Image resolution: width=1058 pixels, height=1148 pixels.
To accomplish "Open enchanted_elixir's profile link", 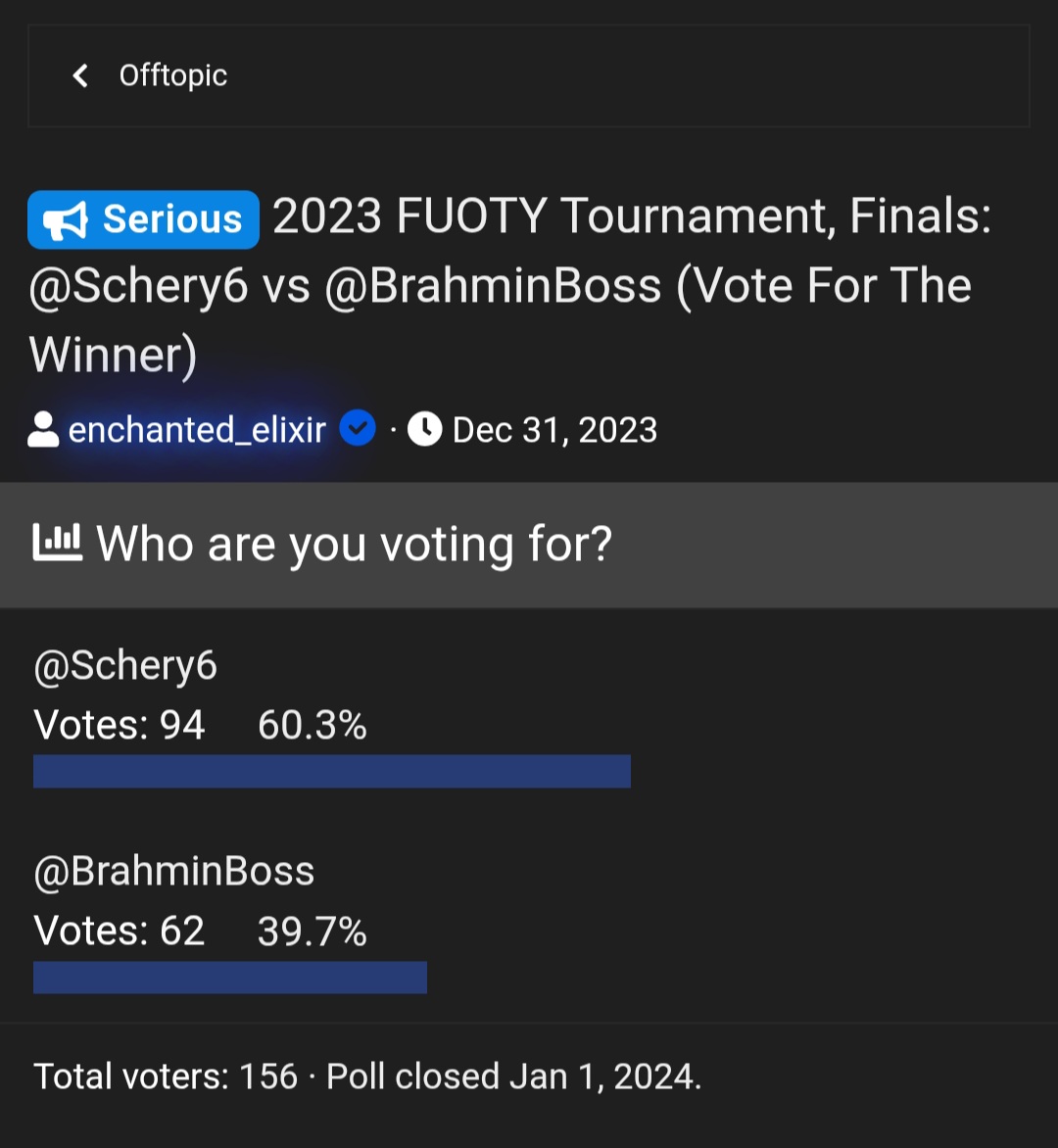I will 197,430.
